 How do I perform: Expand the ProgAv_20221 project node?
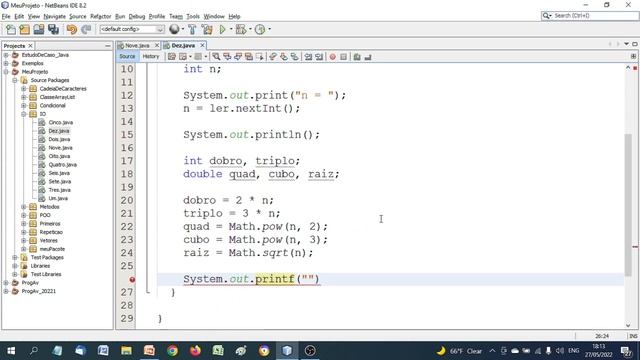tap(6, 291)
